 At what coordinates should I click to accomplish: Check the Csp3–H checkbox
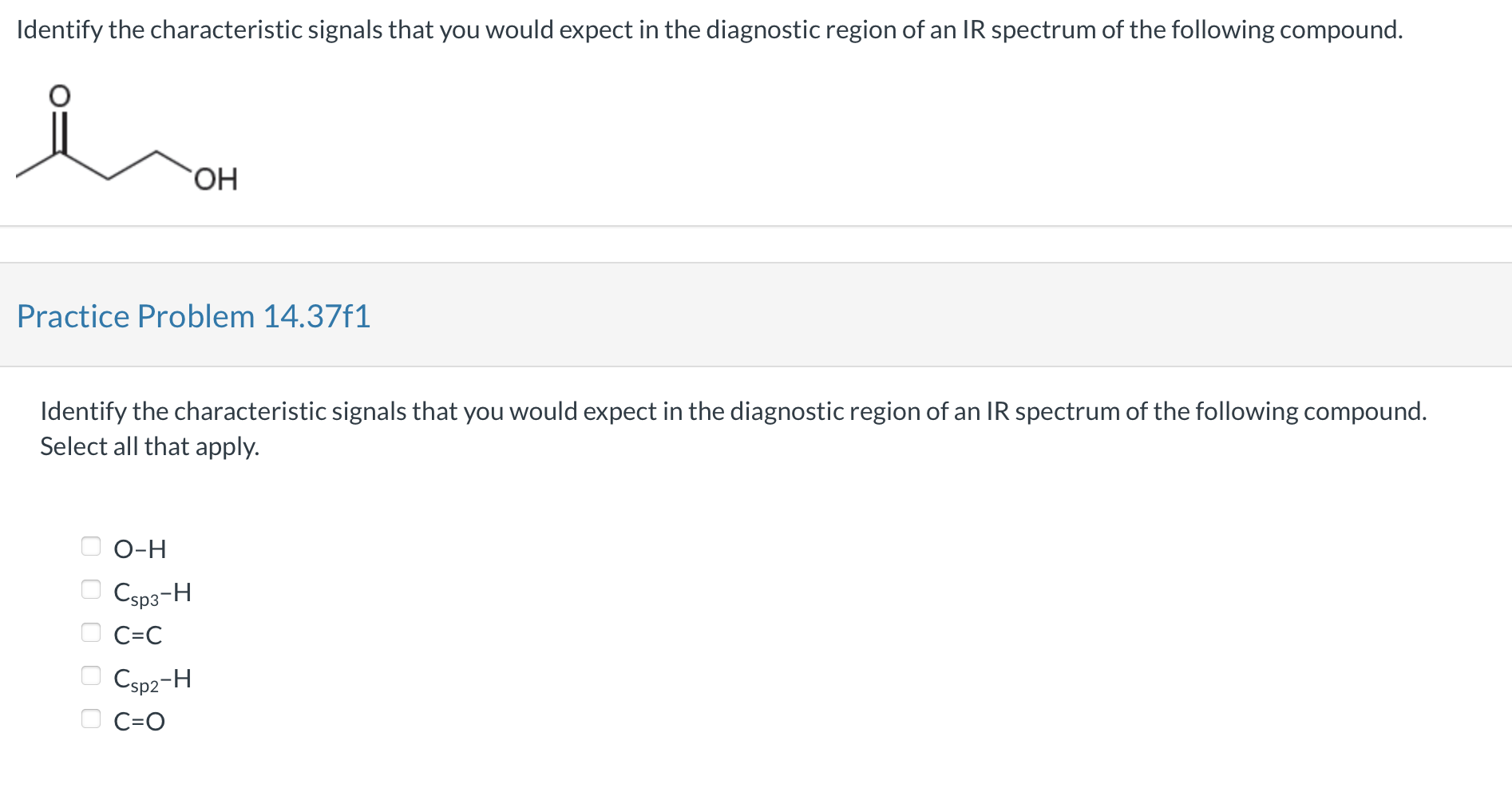click(x=93, y=590)
